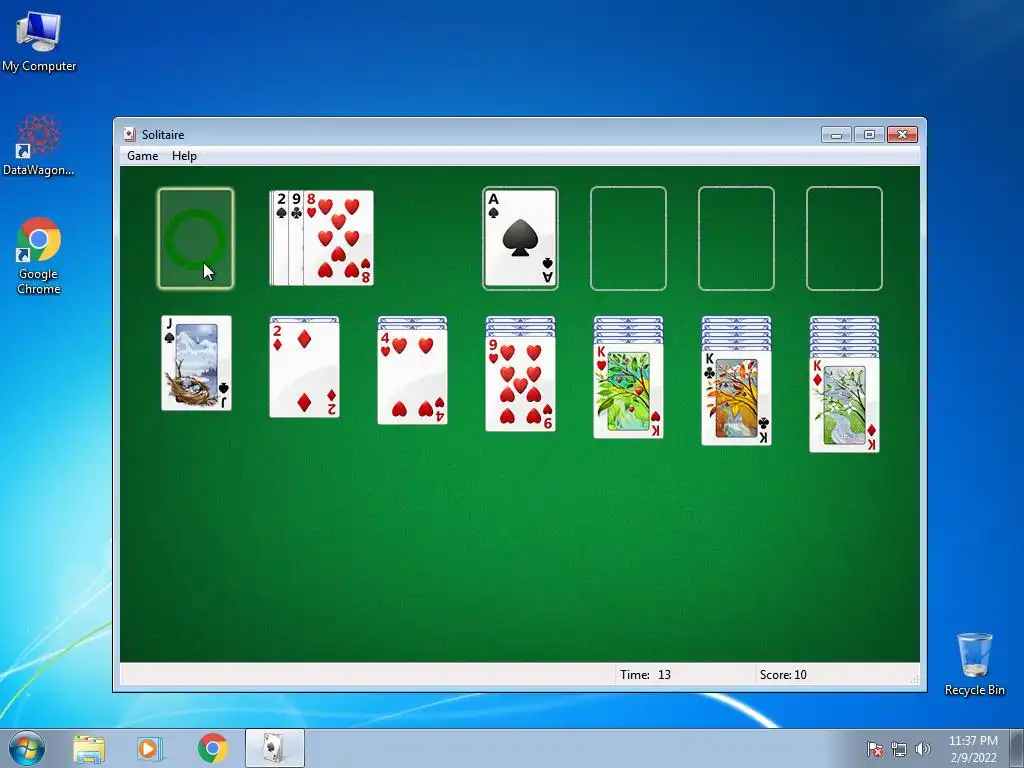Screen dimensions: 1024x768
Task: Select the King of hearts card
Action: (628, 391)
